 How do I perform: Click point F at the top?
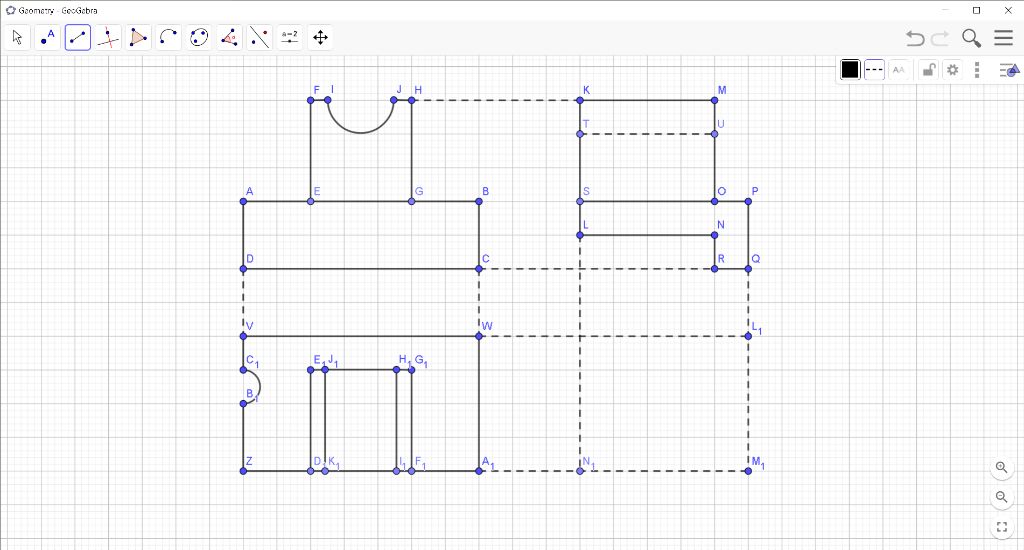(x=311, y=100)
